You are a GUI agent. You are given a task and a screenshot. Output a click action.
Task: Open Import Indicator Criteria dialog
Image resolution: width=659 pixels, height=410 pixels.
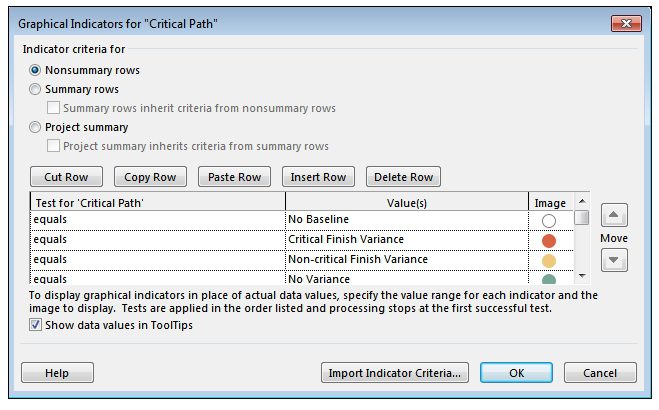[395, 373]
